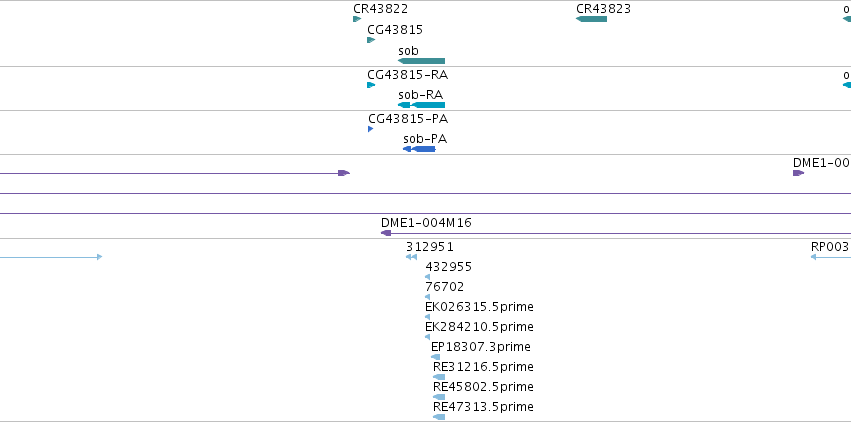Image resolution: width=851 pixels, height=422 pixels.
Task: Click the purple arrow end near sob-PA row
Action: coord(344,173)
